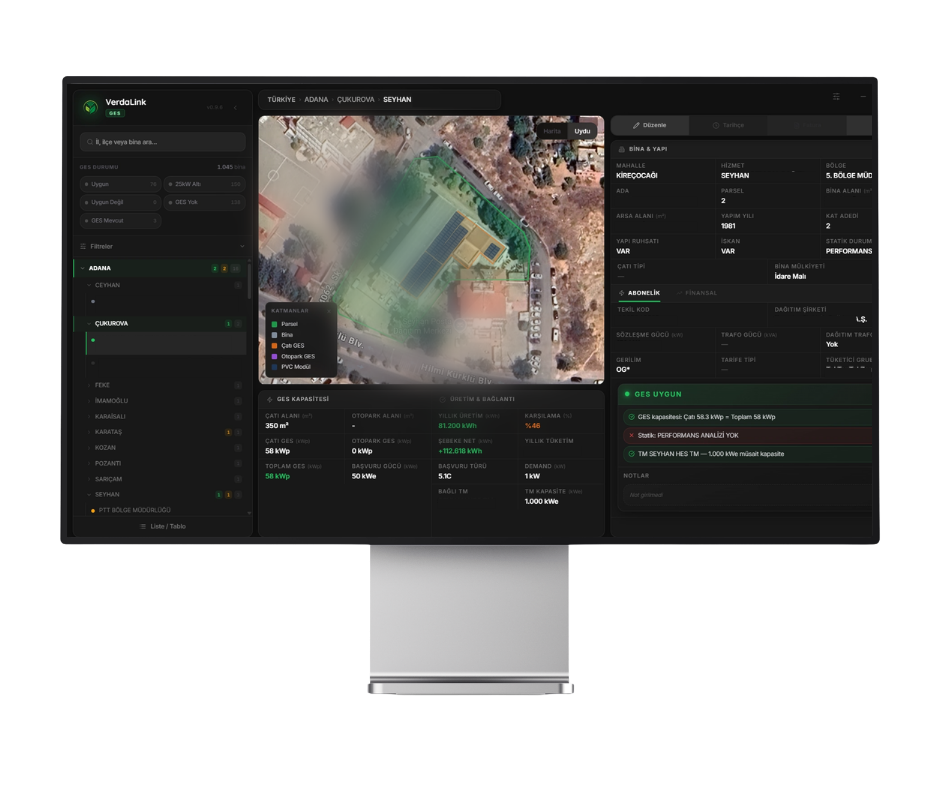Collapse the ADANA province tree node

[83, 268]
